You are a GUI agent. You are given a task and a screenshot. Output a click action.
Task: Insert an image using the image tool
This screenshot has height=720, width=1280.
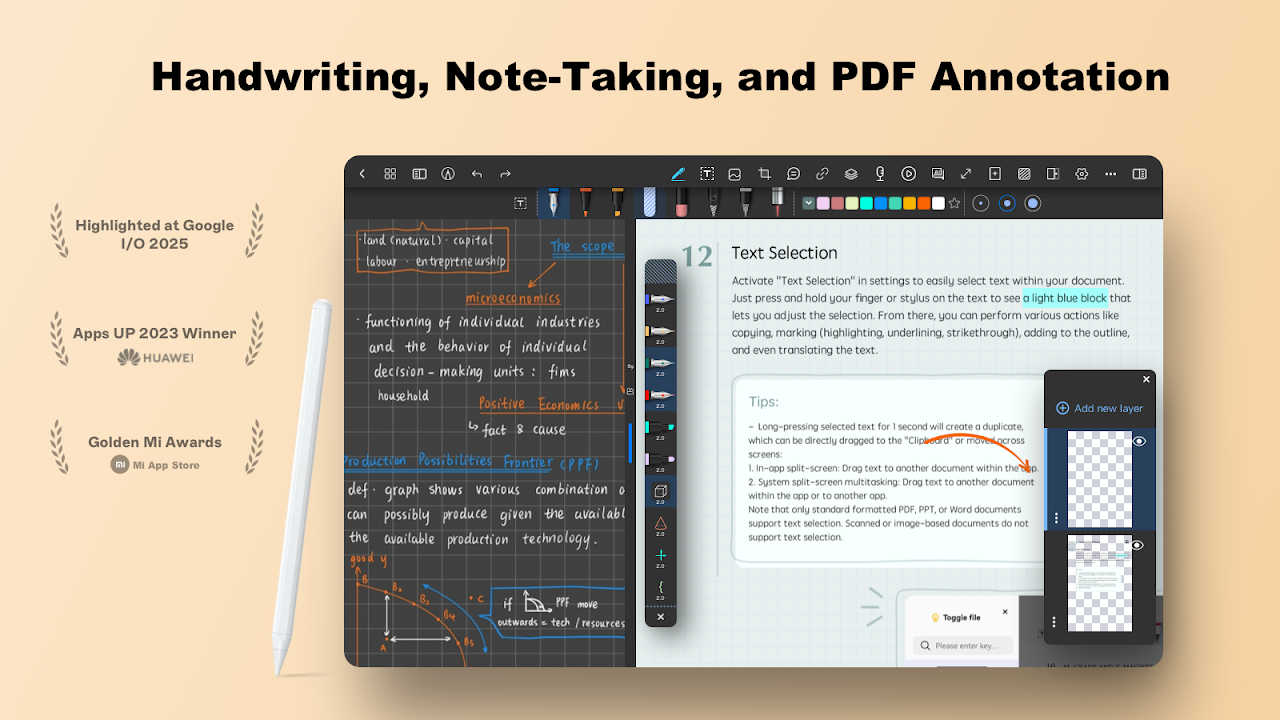[x=735, y=173]
